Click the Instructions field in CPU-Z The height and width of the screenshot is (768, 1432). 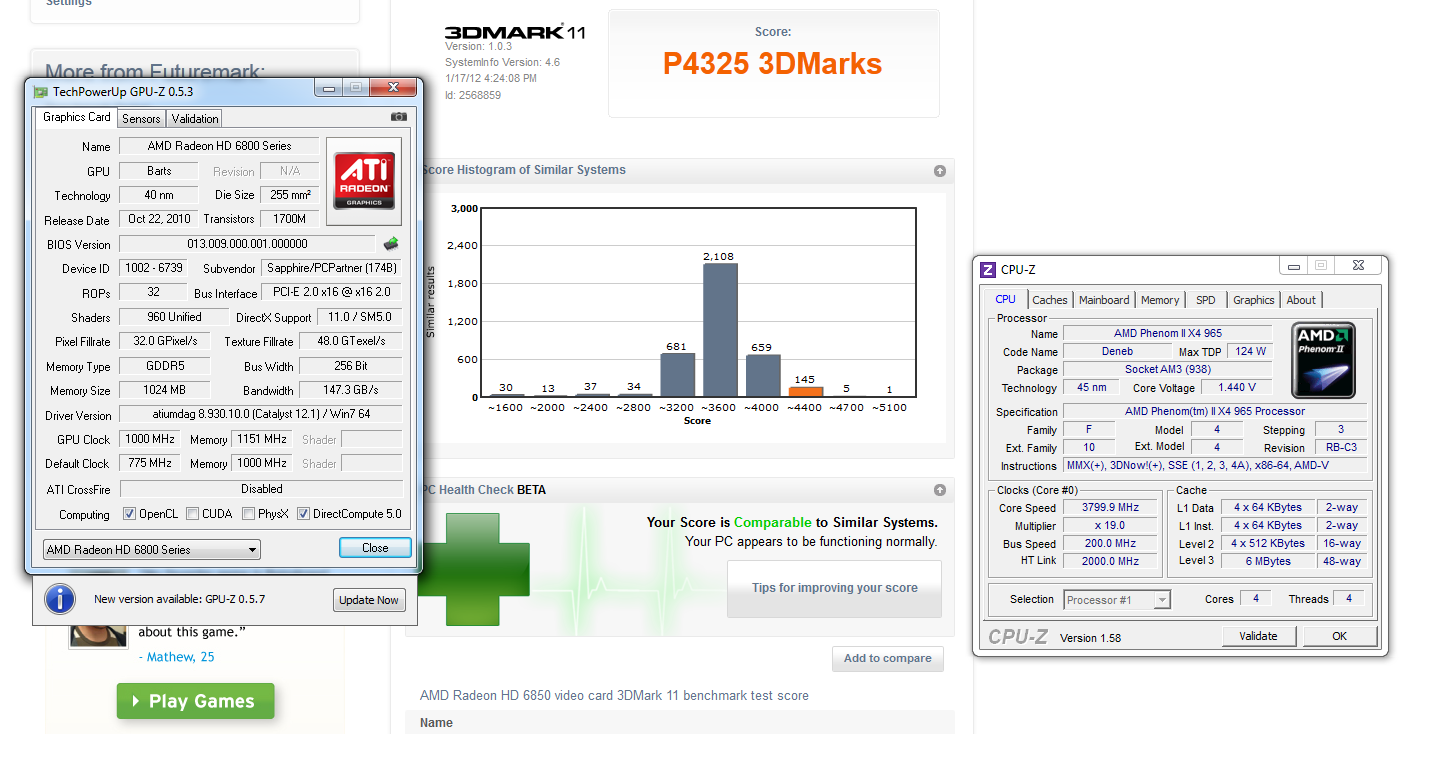click(x=1215, y=465)
